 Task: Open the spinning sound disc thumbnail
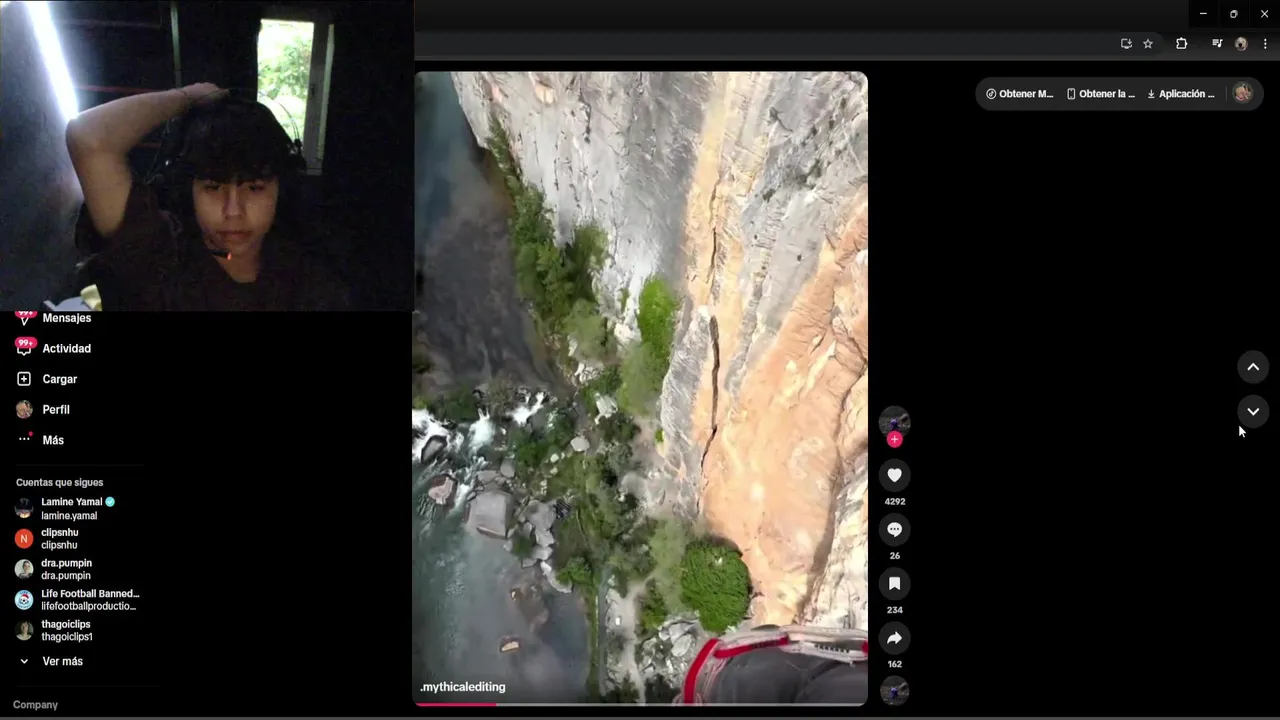point(894,690)
